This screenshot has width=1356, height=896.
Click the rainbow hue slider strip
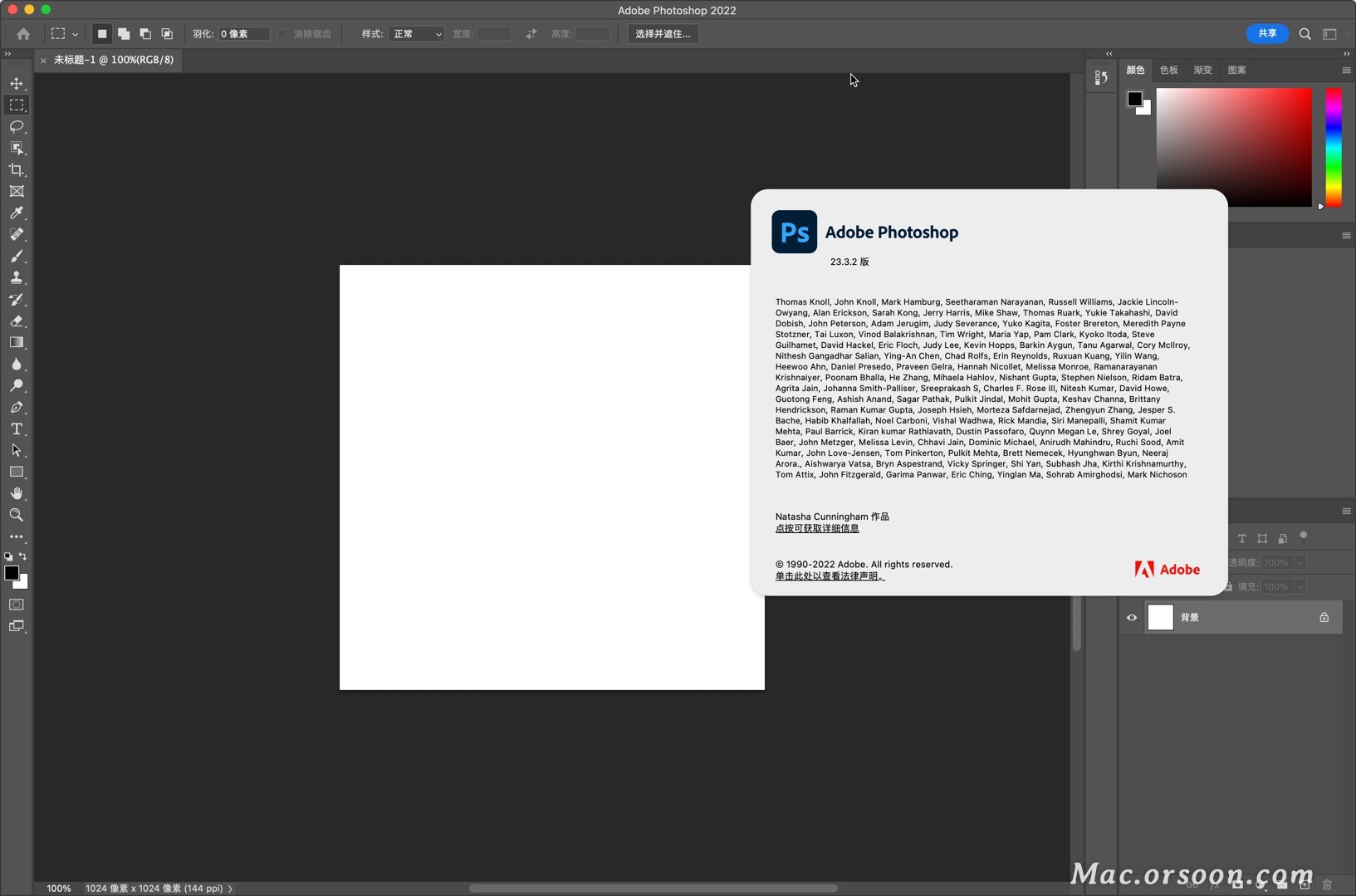point(1333,147)
